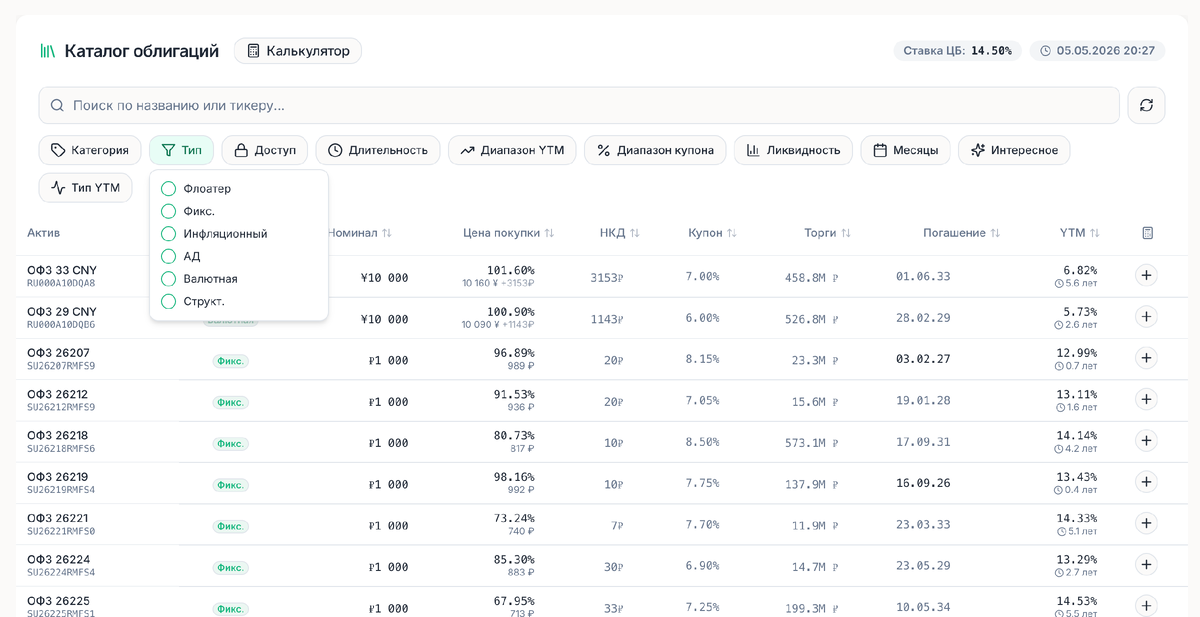Image resolution: width=1200 pixels, height=617 pixels.
Task: Open the ОФЗ 33 CNY bond row
Action: (x=600, y=276)
